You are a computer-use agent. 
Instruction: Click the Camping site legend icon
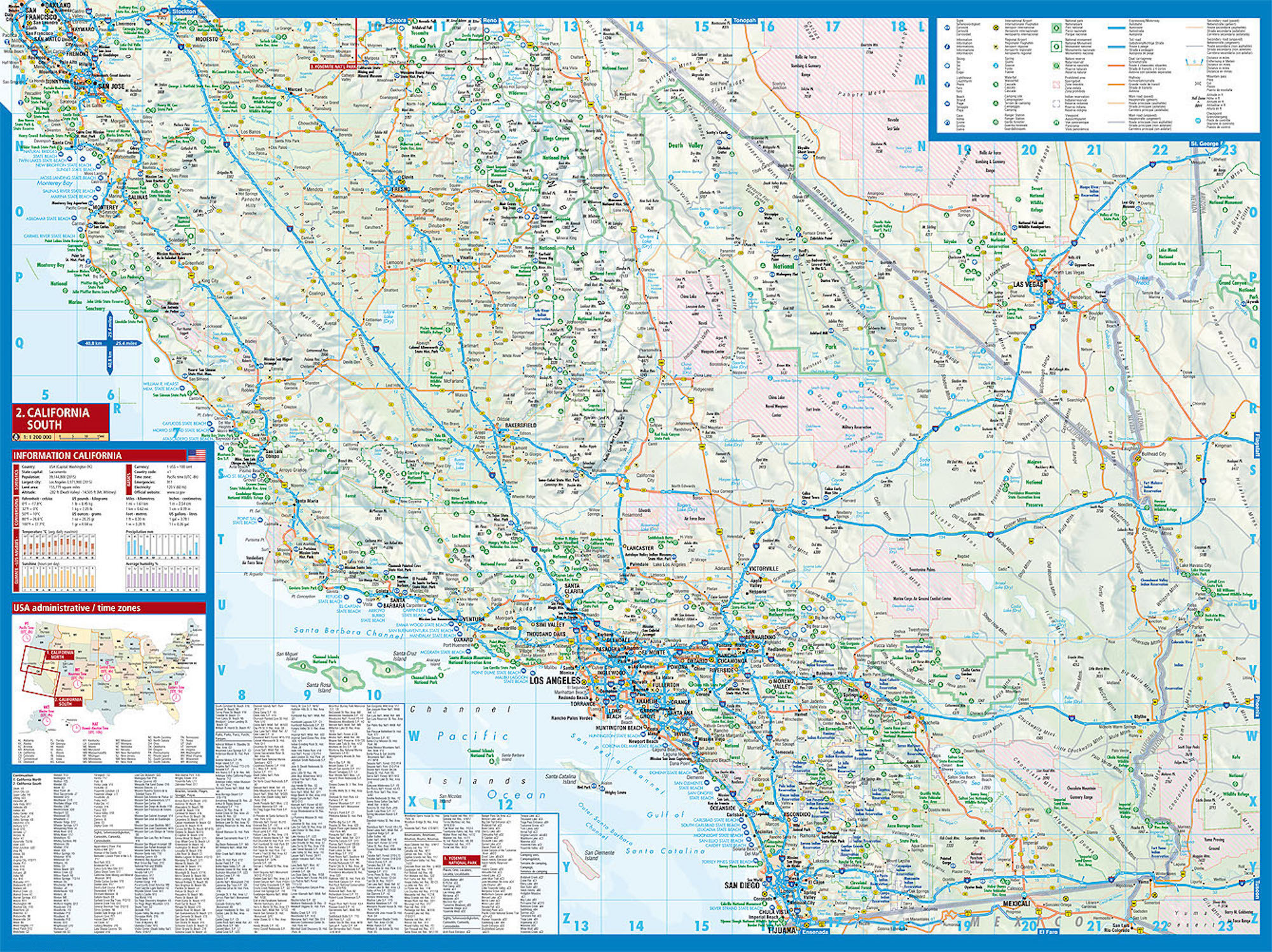tap(996, 103)
